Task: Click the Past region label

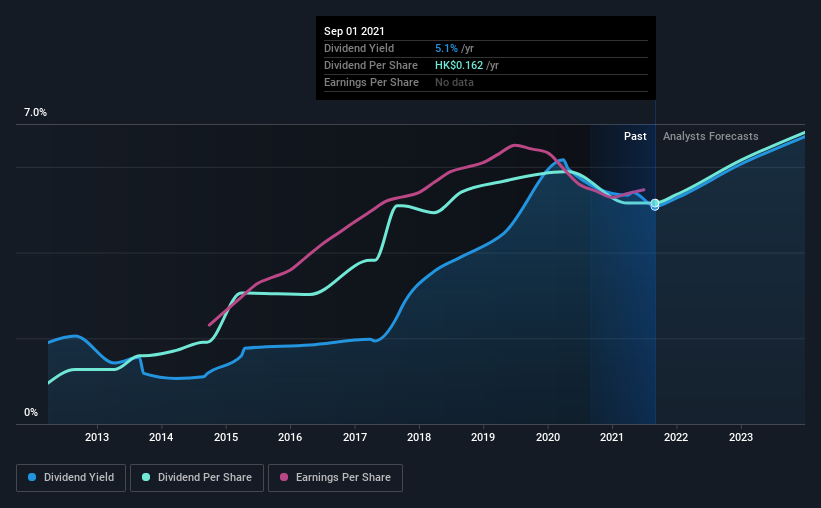Action: click(x=635, y=136)
